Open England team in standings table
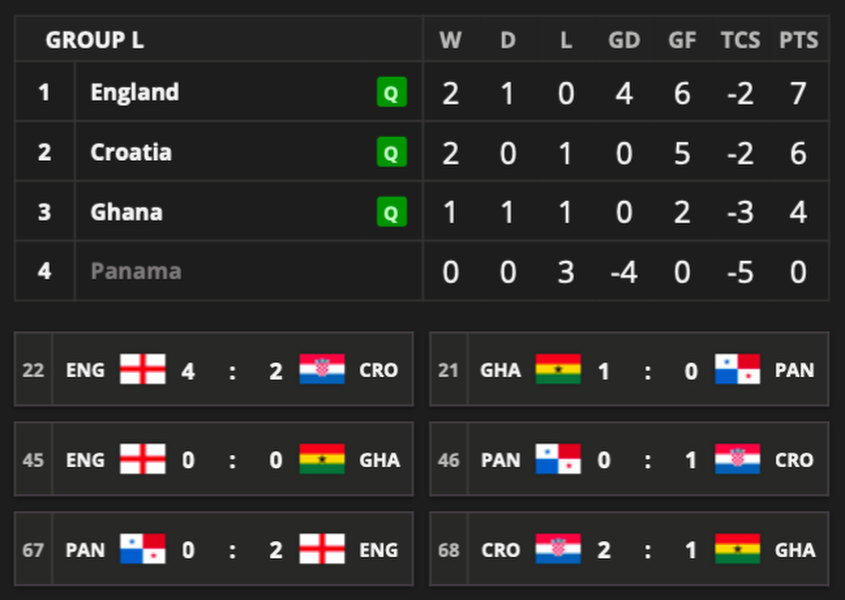845x600 pixels. (135, 92)
